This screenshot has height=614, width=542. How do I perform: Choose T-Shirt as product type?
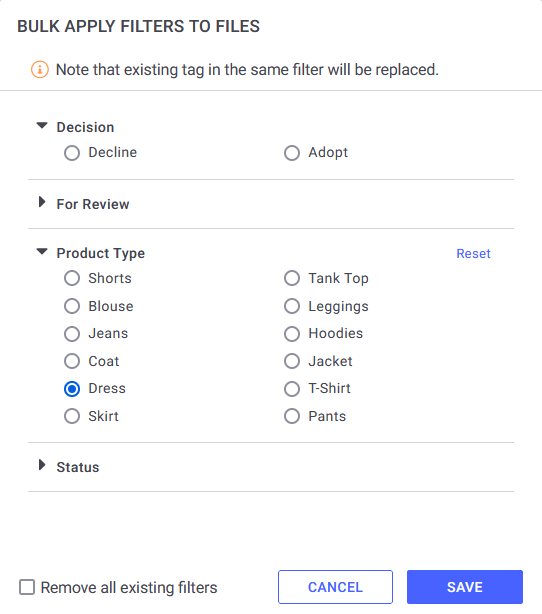(292, 389)
